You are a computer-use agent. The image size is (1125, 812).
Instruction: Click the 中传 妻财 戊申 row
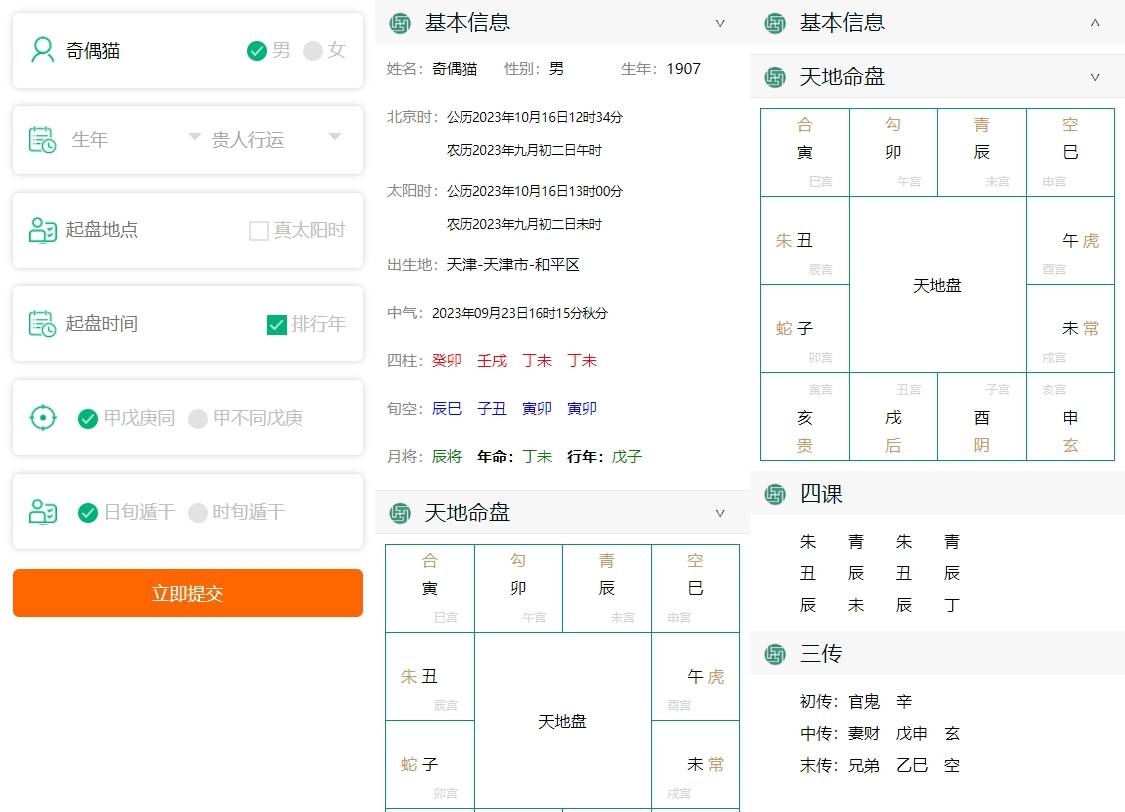(880, 733)
